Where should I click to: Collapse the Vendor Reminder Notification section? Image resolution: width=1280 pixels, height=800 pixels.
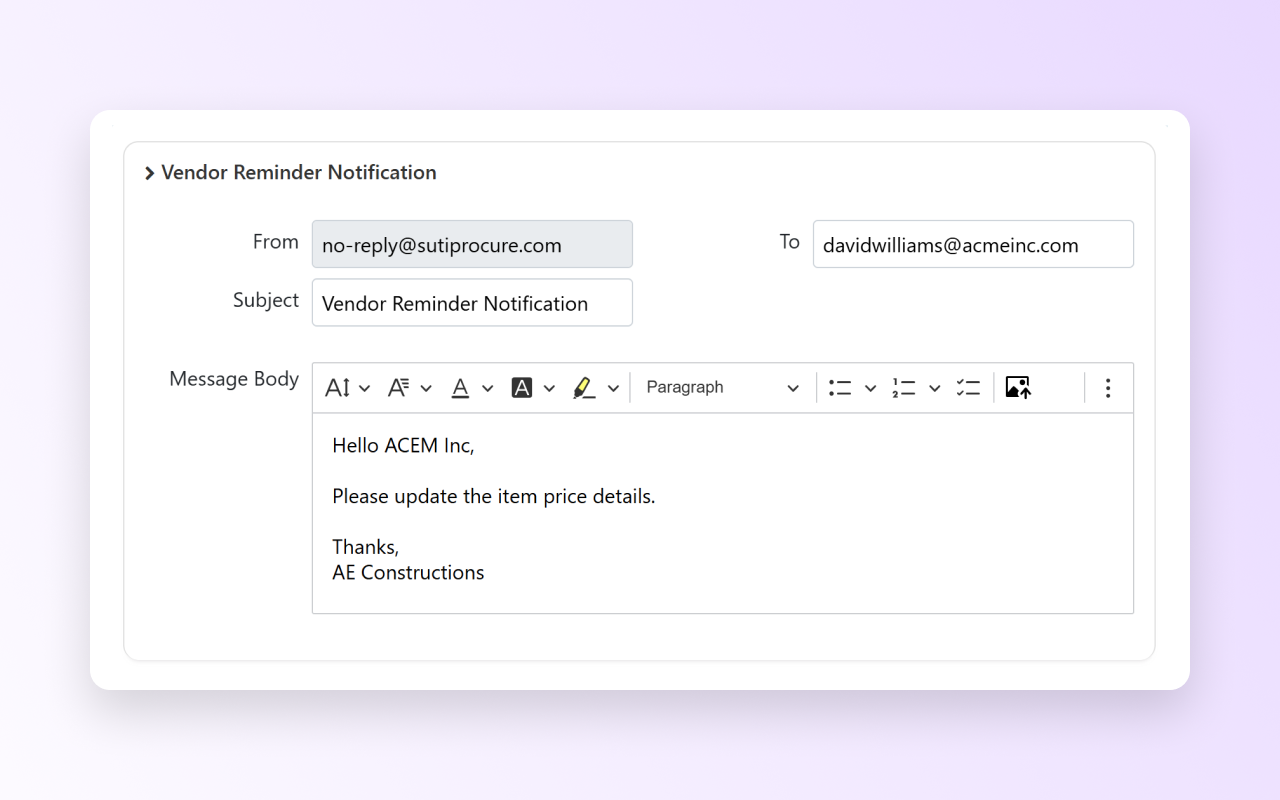point(150,173)
